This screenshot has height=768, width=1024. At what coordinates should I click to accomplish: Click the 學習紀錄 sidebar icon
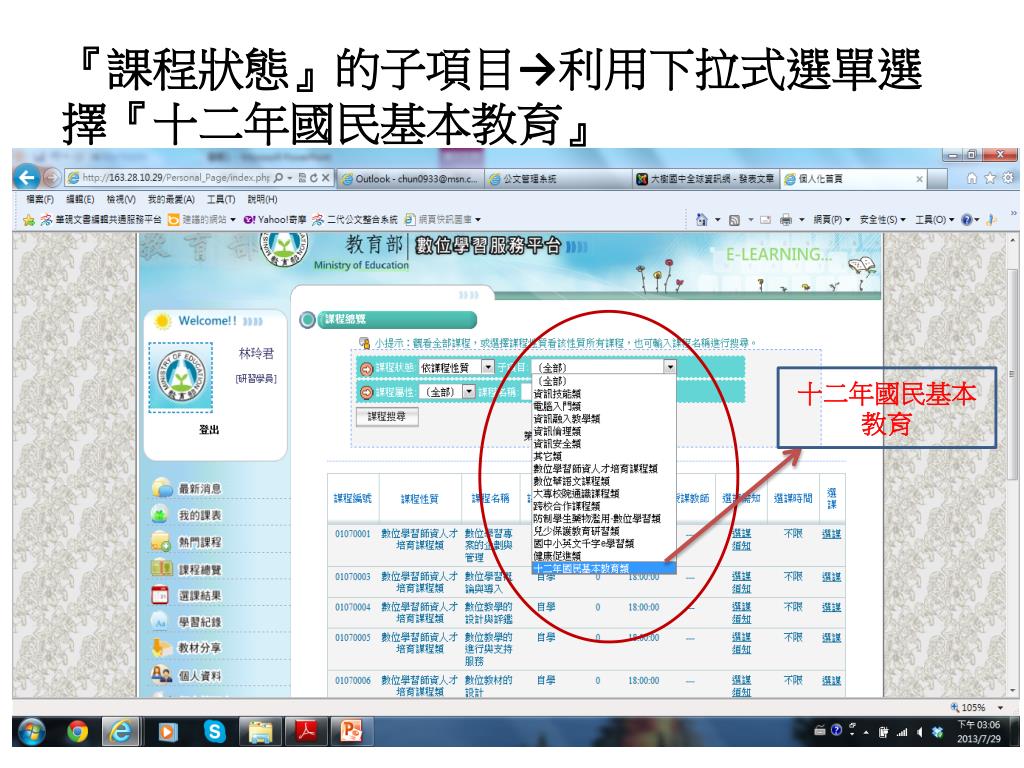coord(161,621)
